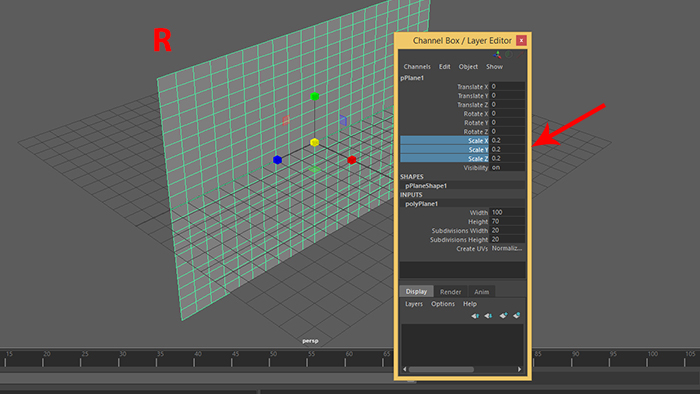The height and width of the screenshot is (394, 700).
Task: Click the yellow center uniform scale handle
Action: pos(315,142)
